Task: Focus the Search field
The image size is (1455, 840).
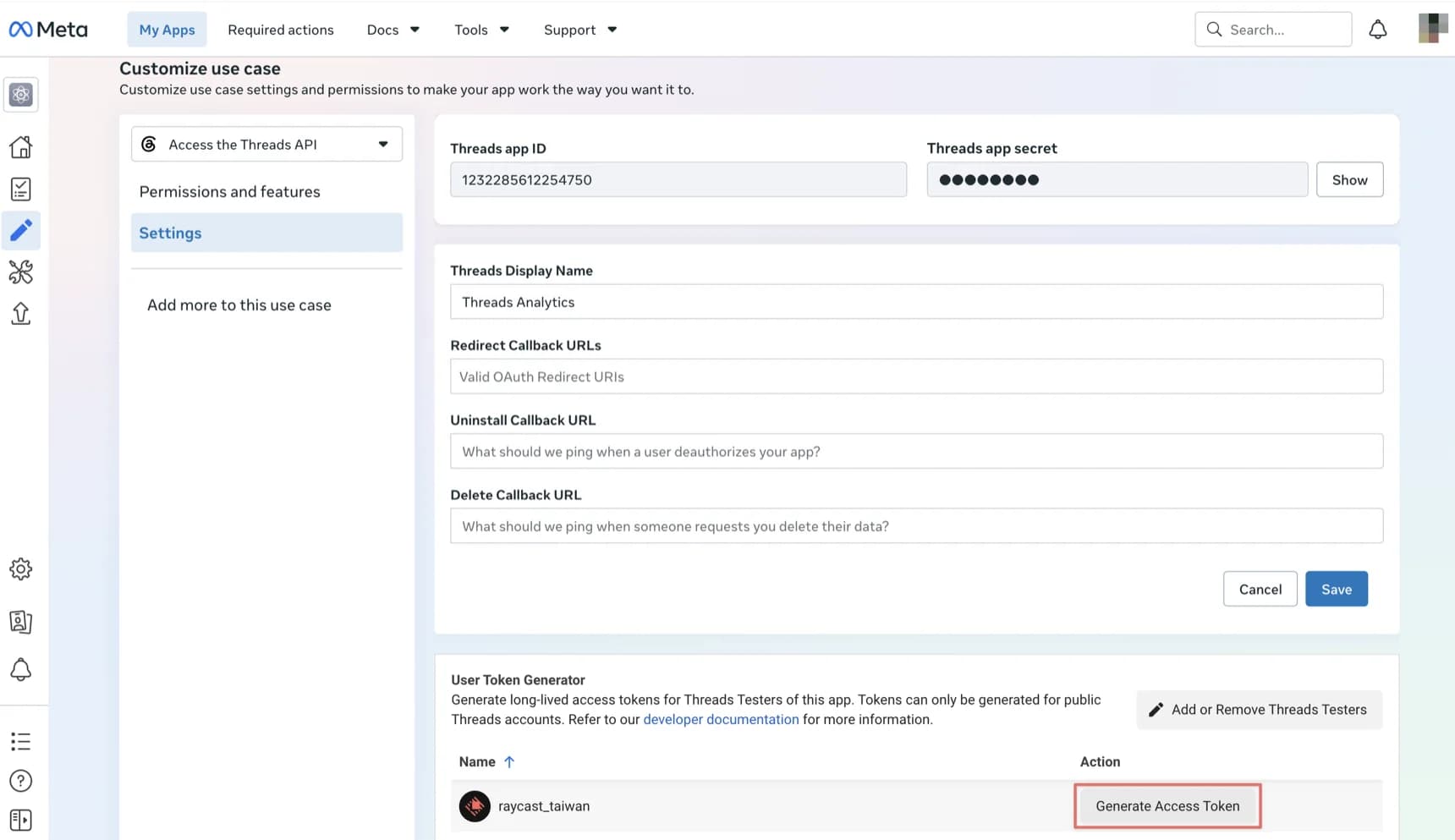Action: click(x=1273, y=30)
